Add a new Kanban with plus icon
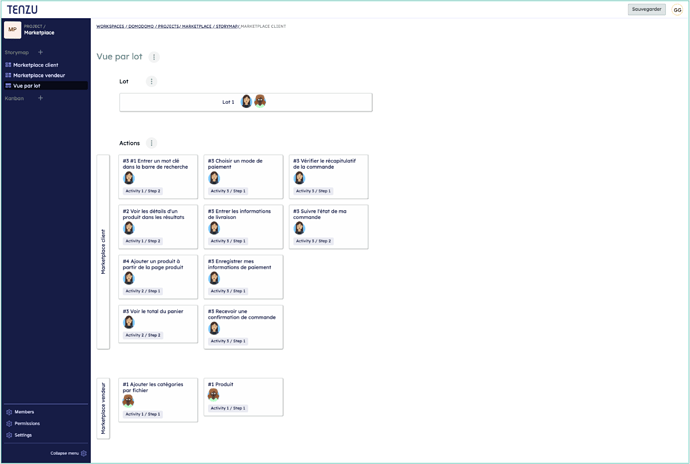 [x=40, y=98]
